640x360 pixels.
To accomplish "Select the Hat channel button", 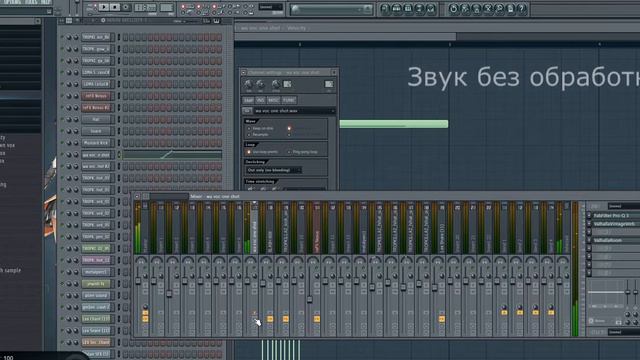I will pos(96,120).
